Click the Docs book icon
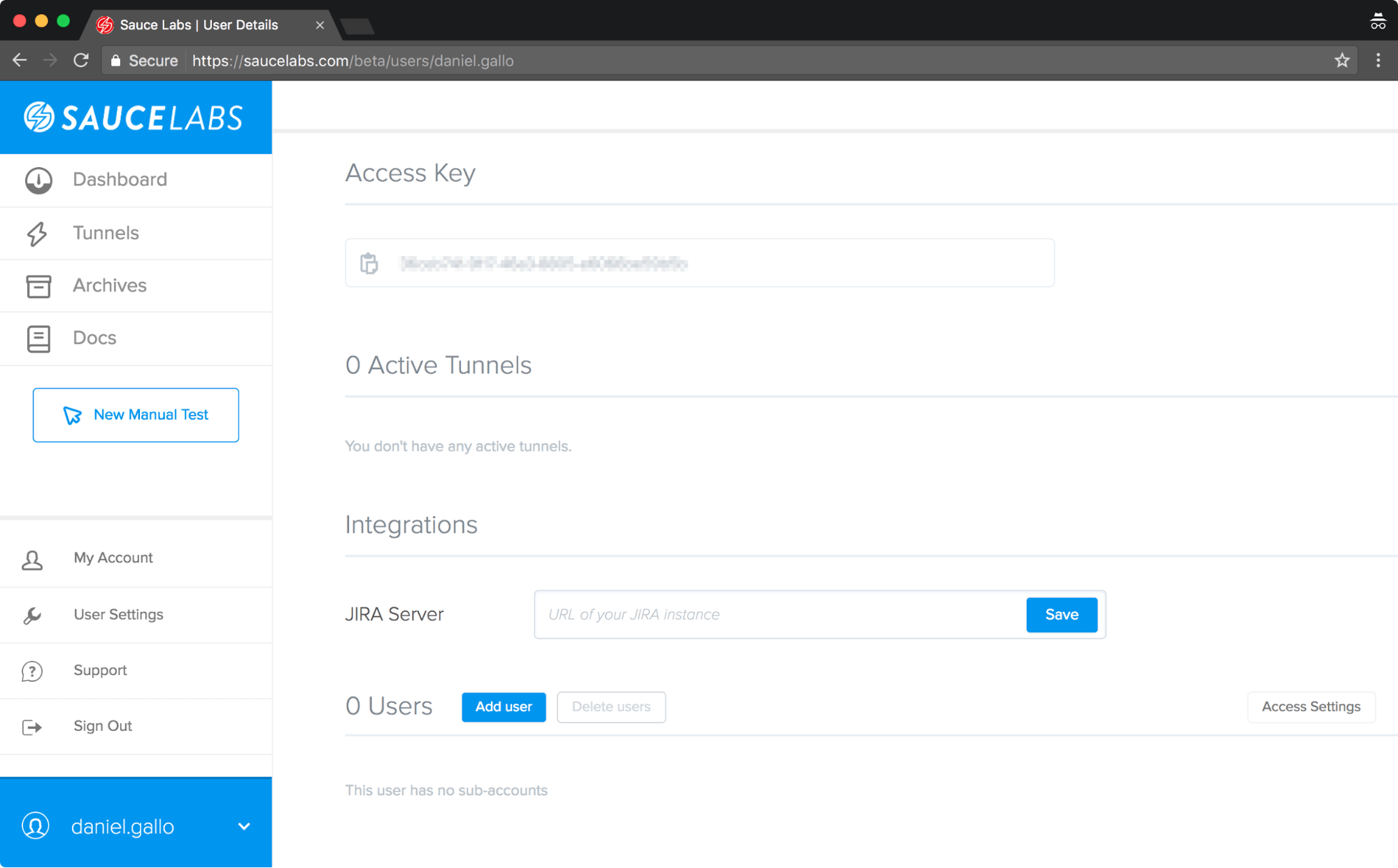 click(38, 339)
